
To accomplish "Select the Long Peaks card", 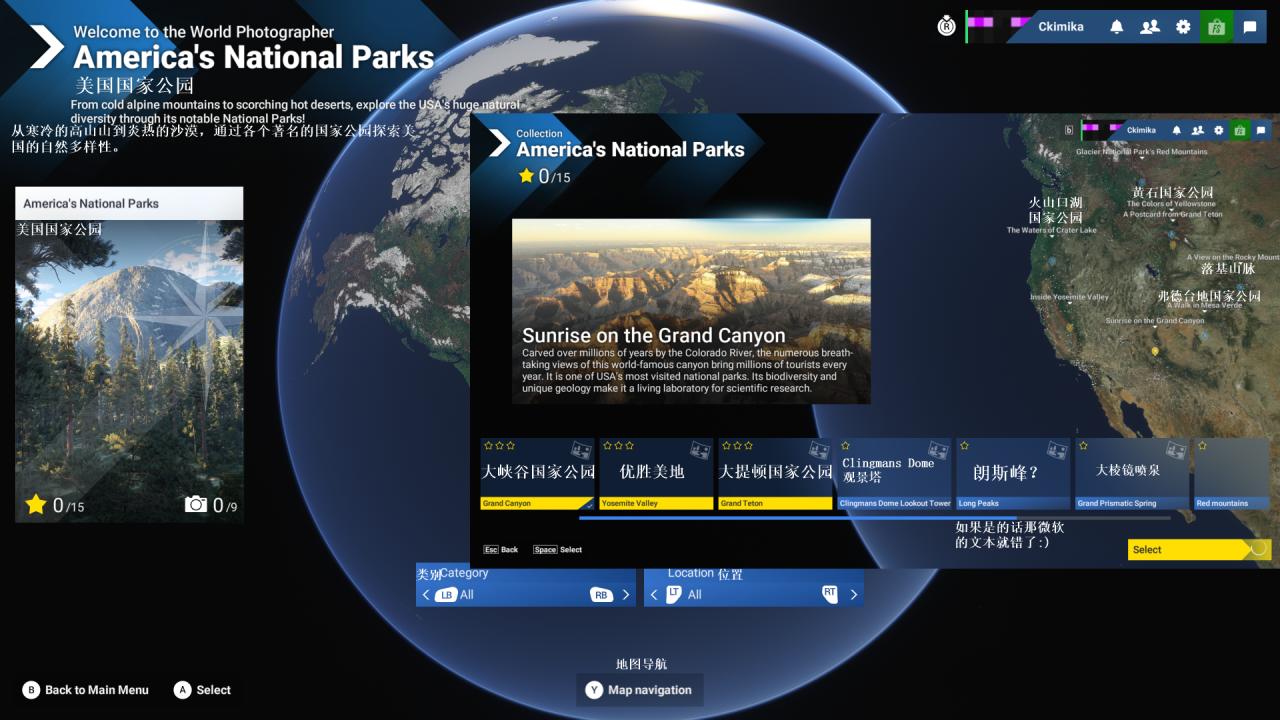I will pyautogui.click(x=1013, y=474).
